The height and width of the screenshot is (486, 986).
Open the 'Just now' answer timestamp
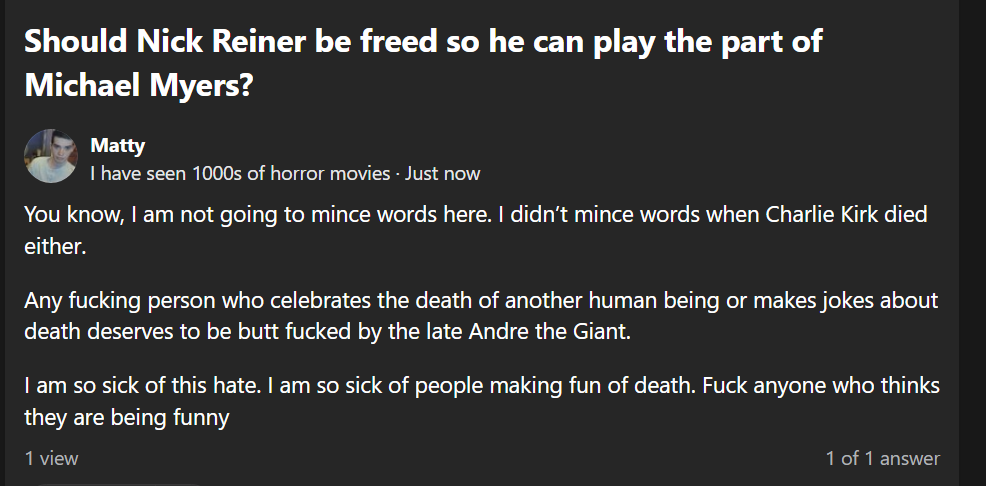click(443, 174)
